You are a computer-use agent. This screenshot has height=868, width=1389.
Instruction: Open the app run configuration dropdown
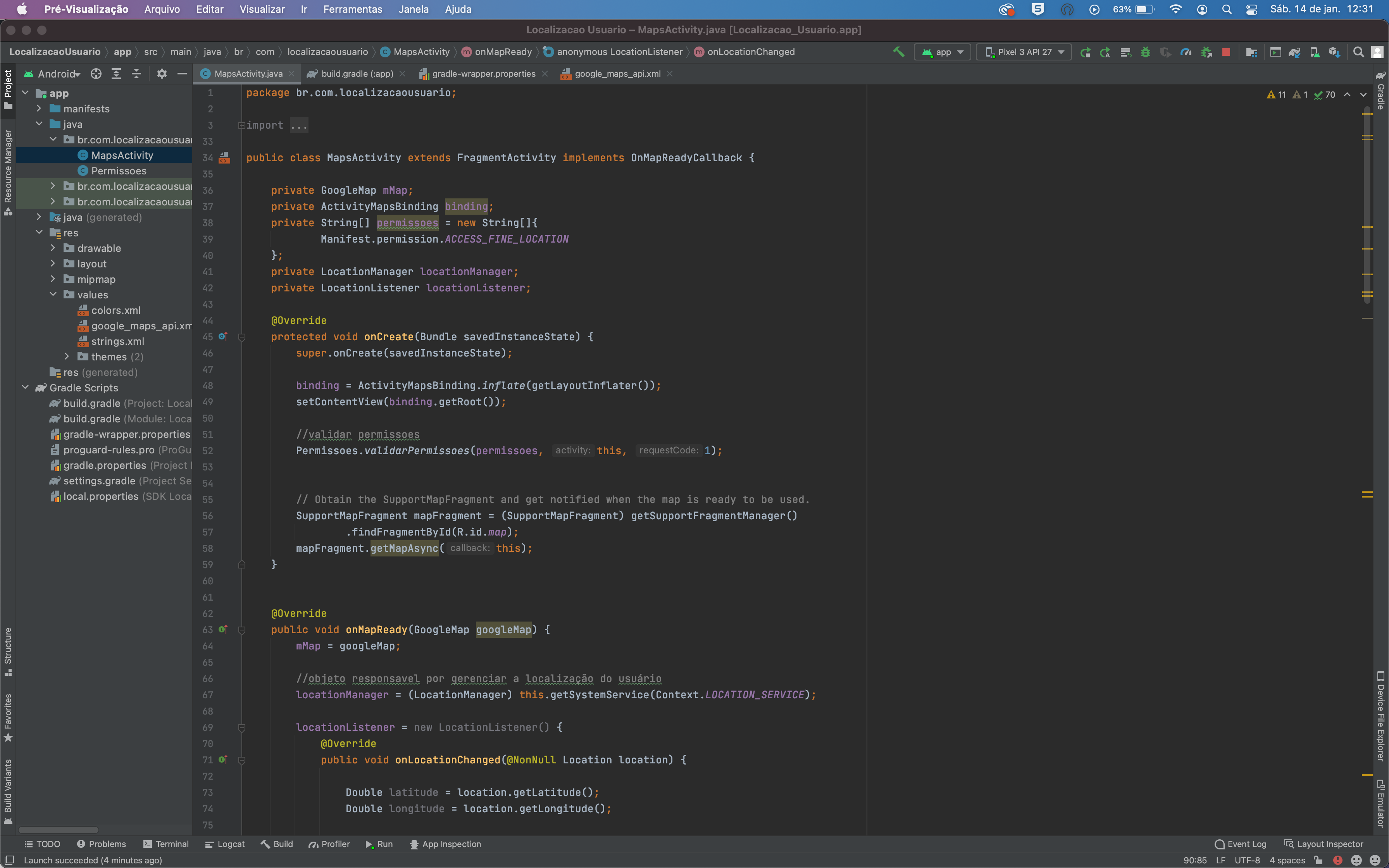tap(943, 52)
